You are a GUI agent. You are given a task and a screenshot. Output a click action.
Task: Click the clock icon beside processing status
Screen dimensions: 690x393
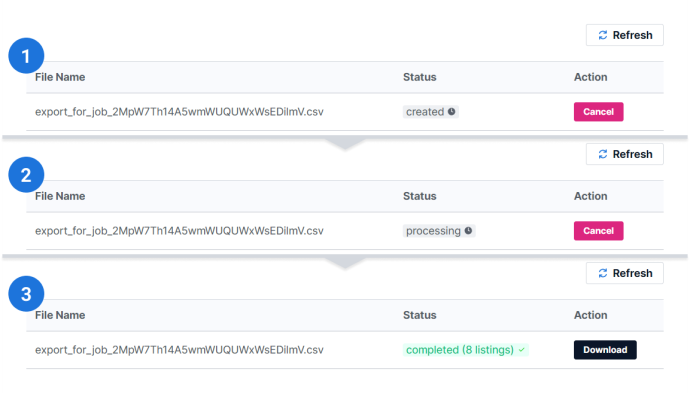coord(468,231)
